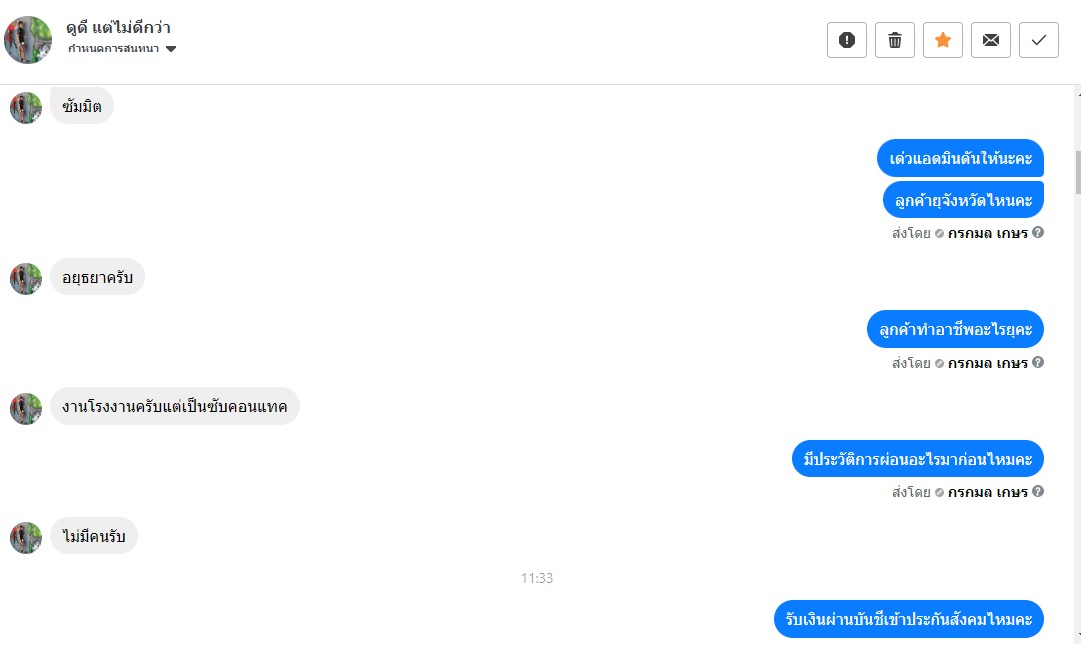Screen dimensions: 1081x646
Task: Expand the กำหนดการสนทนา dropdown arrow
Action: tap(171, 49)
